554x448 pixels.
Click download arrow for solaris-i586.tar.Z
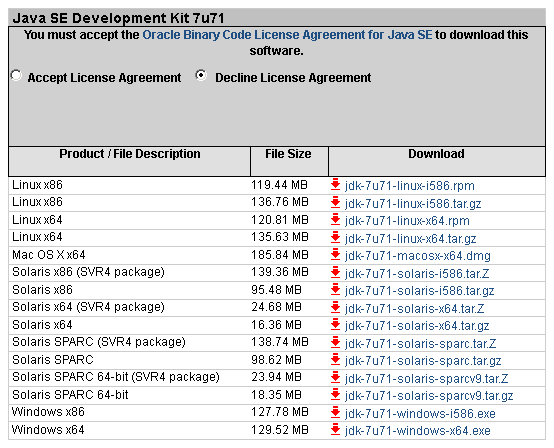pos(335,272)
